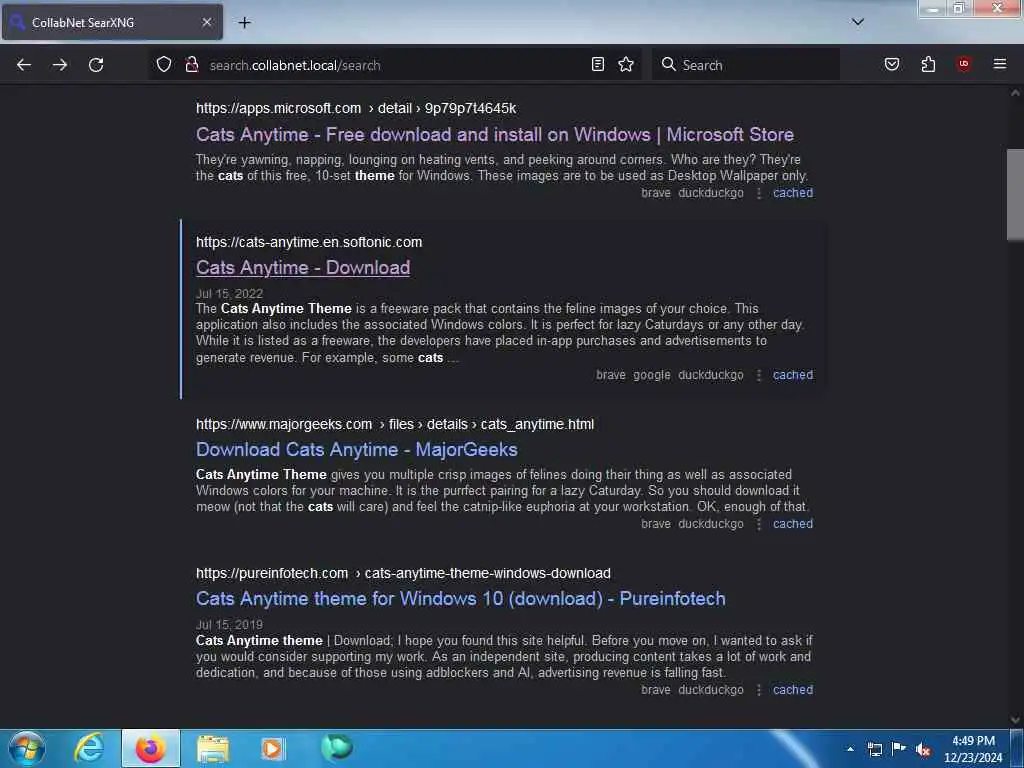Open the uBlock Origin extension icon
The height and width of the screenshot is (768, 1024).
coord(964,63)
